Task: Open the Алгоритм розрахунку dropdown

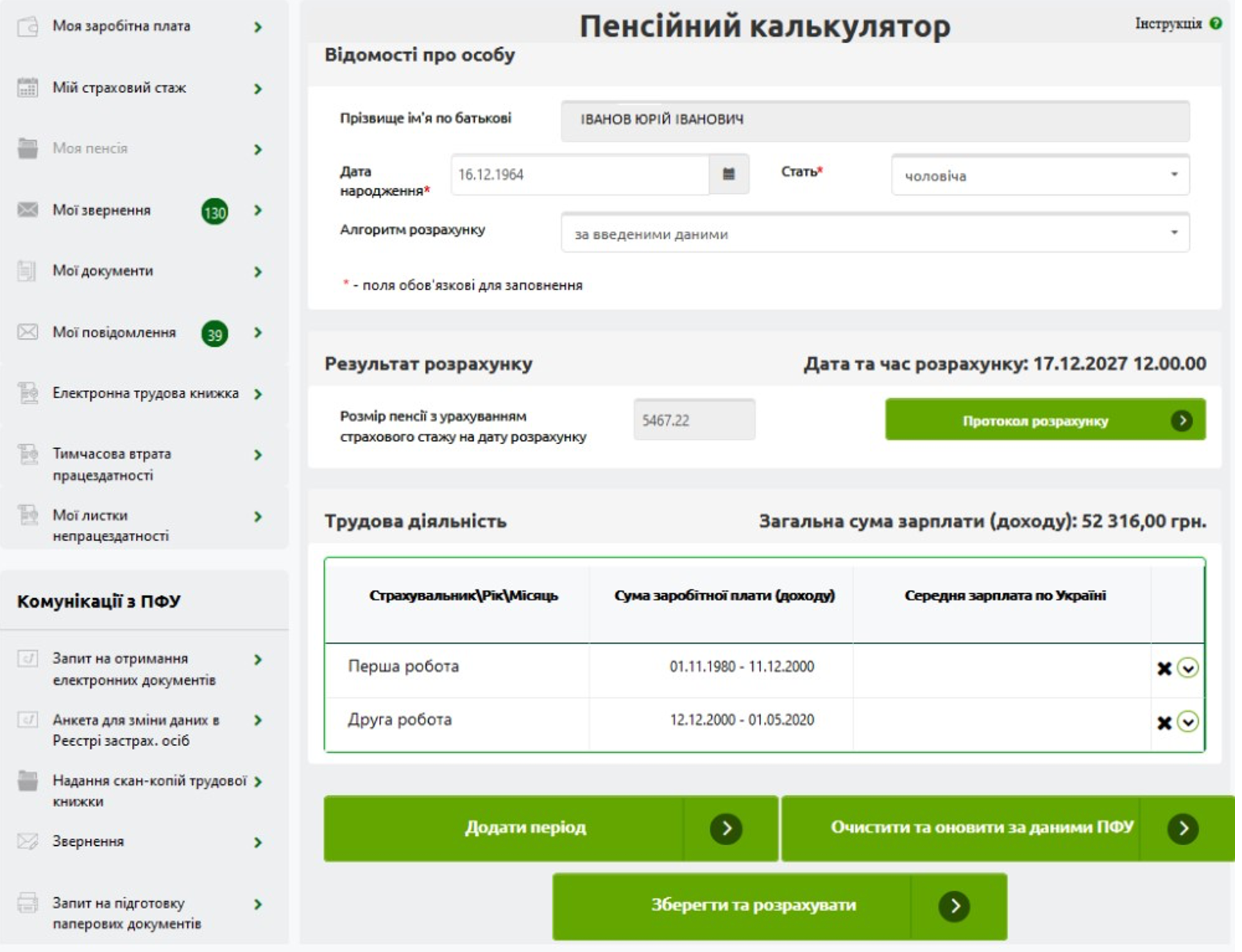Action: [874, 233]
